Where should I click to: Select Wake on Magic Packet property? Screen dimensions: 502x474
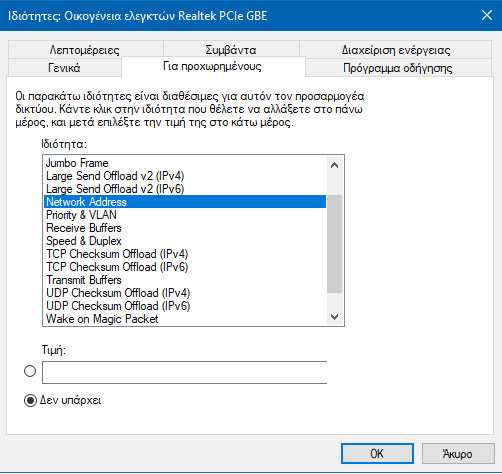pyautogui.click(x=185, y=319)
